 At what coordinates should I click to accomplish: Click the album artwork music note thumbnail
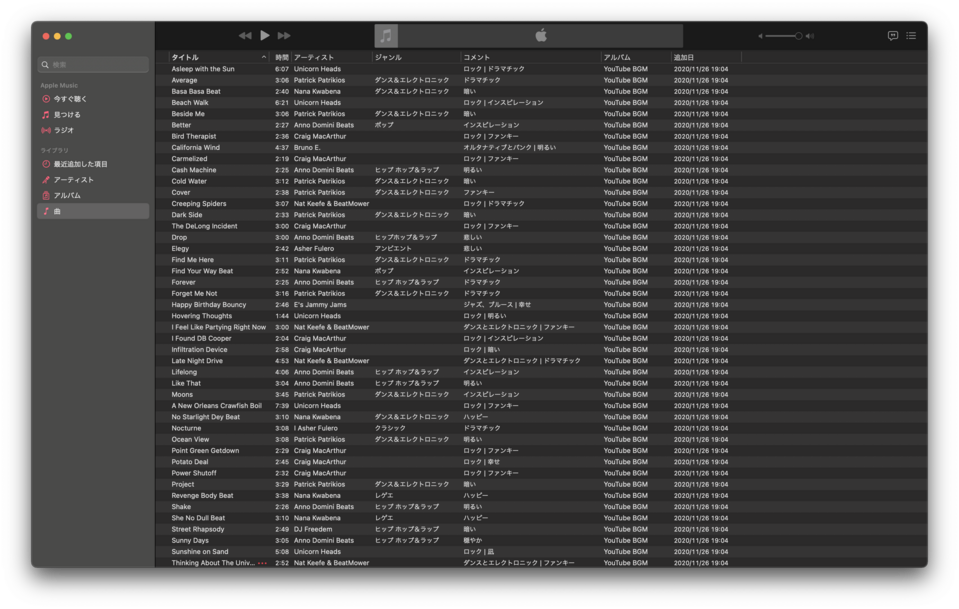pyautogui.click(x=386, y=36)
